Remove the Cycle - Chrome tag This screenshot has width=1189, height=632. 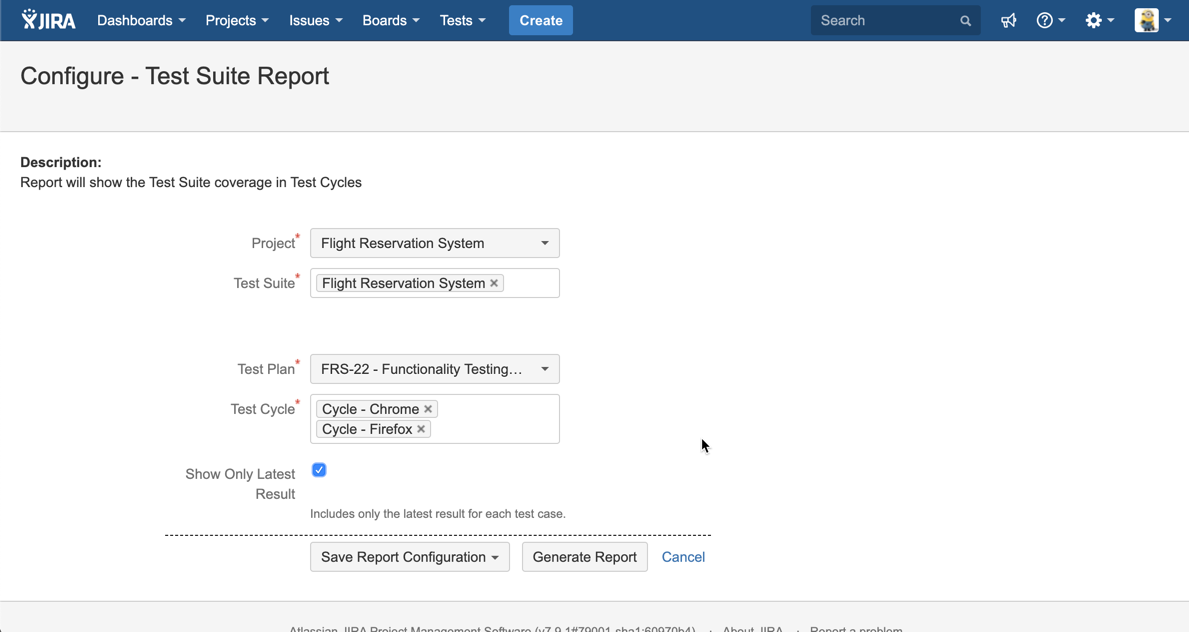[428, 409]
